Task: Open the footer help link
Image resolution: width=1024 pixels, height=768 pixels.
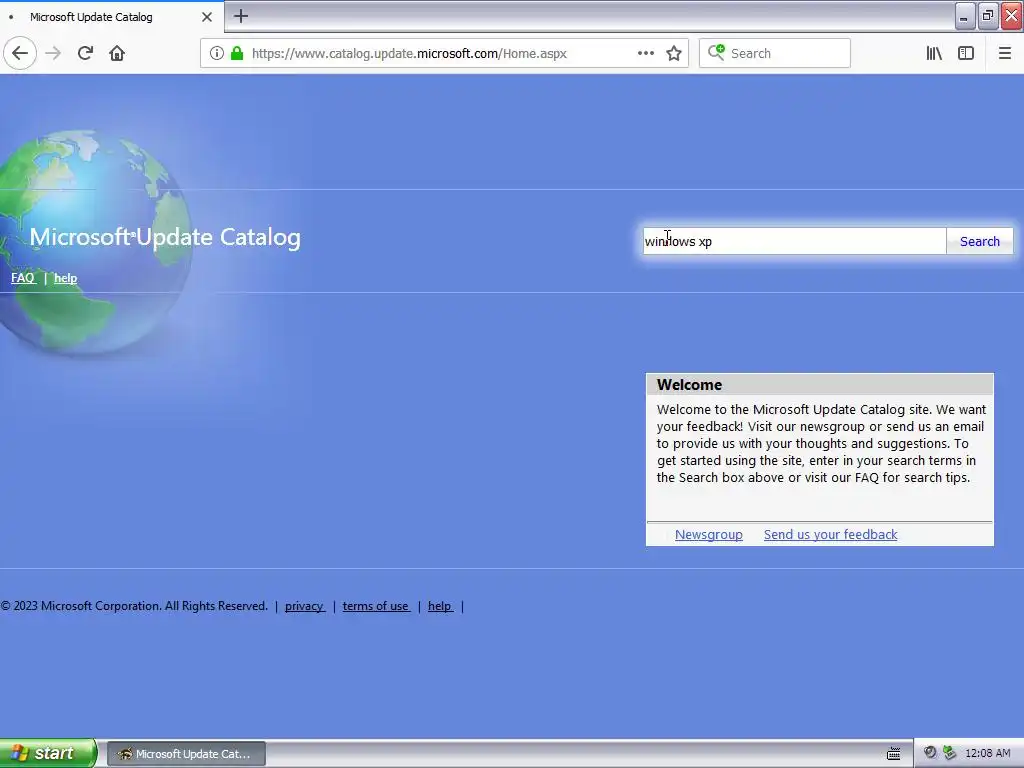Action: (440, 606)
